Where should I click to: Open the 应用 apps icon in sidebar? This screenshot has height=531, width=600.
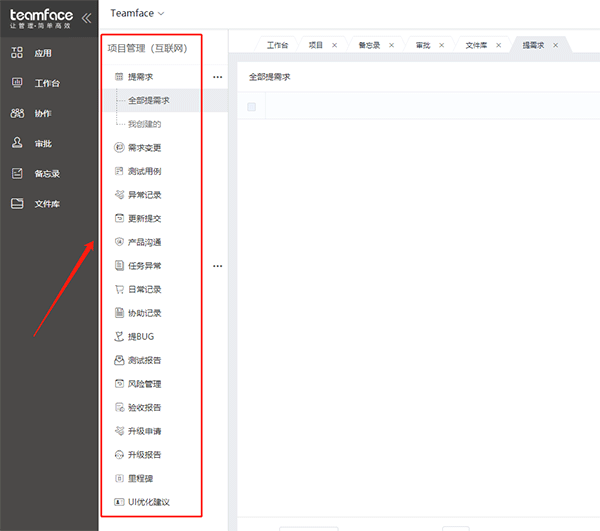pyautogui.click(x=17, y=52)
